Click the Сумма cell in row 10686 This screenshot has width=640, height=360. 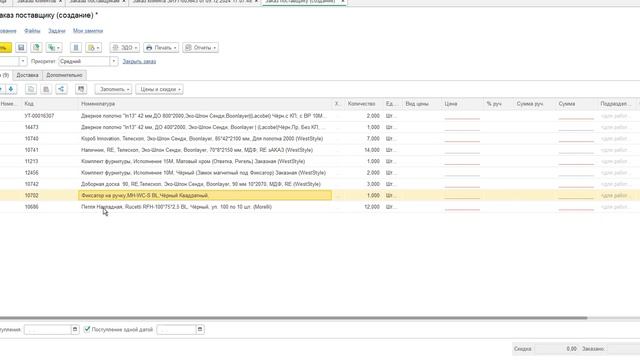pyautogui.click(x=576, y=207)
